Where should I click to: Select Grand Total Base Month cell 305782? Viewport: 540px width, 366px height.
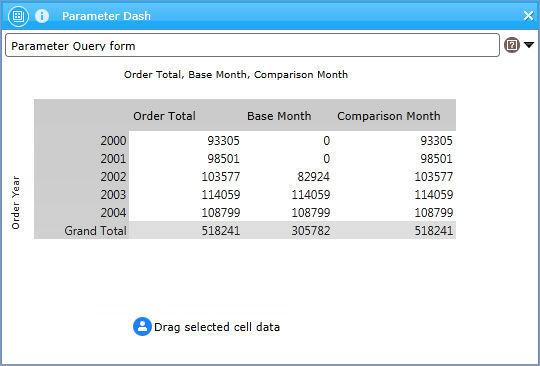coord(311,230)
